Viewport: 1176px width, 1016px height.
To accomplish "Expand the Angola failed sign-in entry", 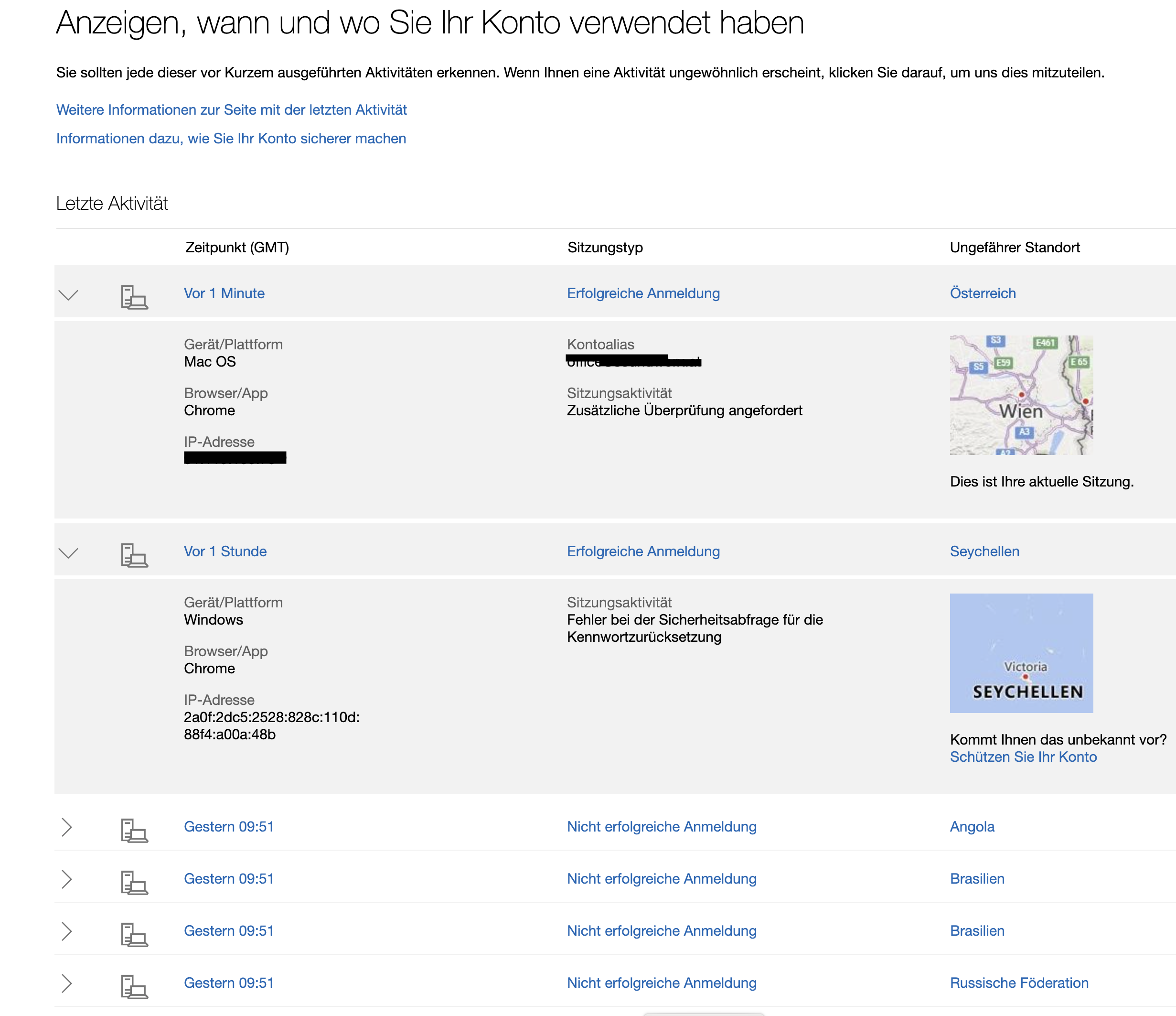I will 67,827.
